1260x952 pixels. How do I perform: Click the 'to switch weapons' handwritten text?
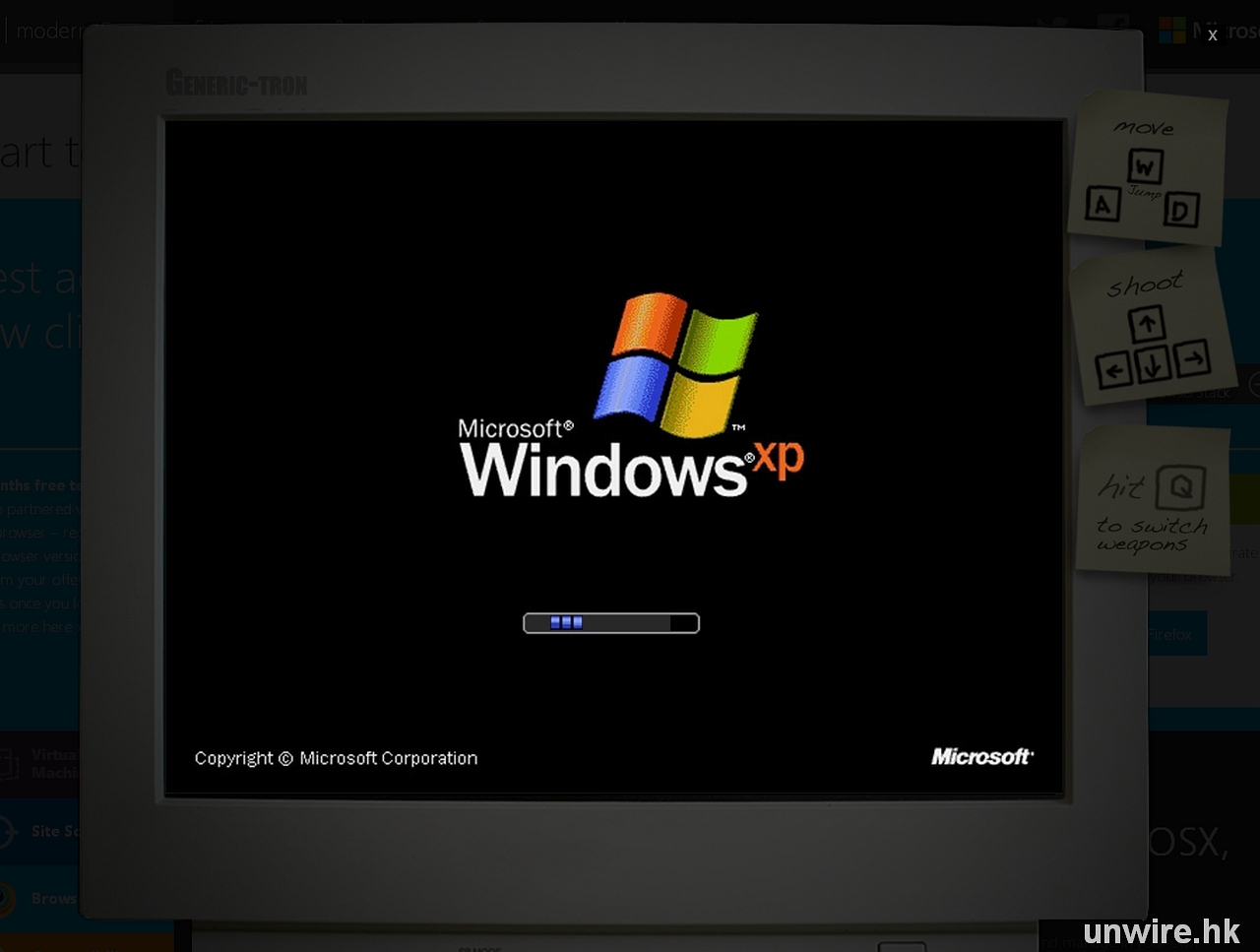pos(1150,535)
